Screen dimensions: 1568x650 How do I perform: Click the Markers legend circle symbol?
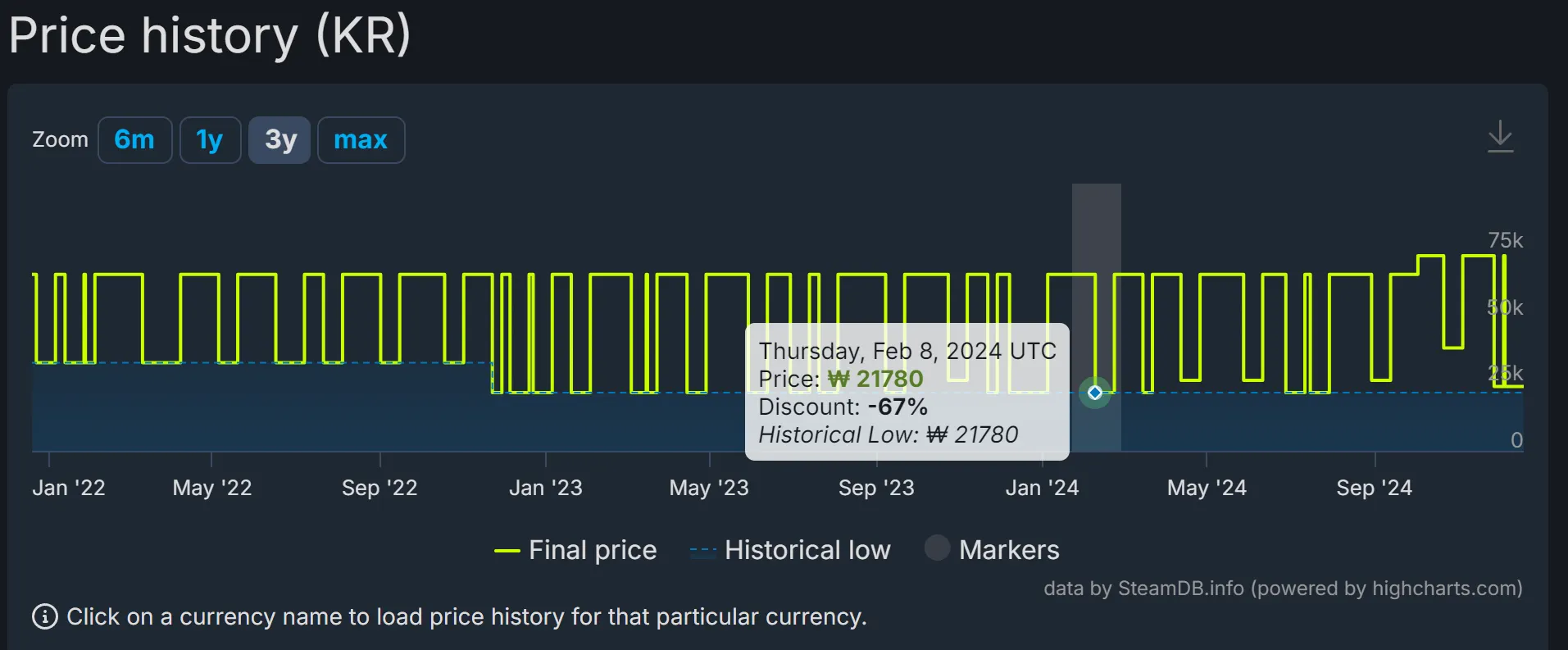937,548
